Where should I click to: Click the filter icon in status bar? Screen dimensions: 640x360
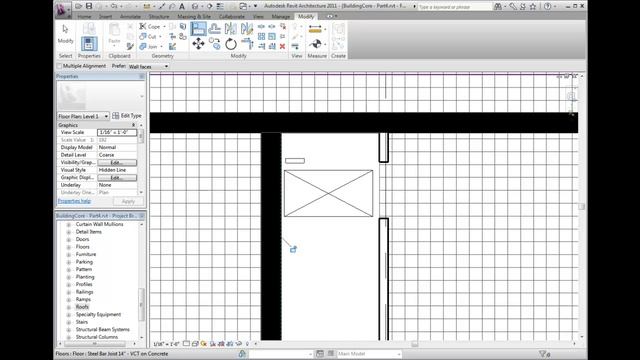tap(542, 354)
